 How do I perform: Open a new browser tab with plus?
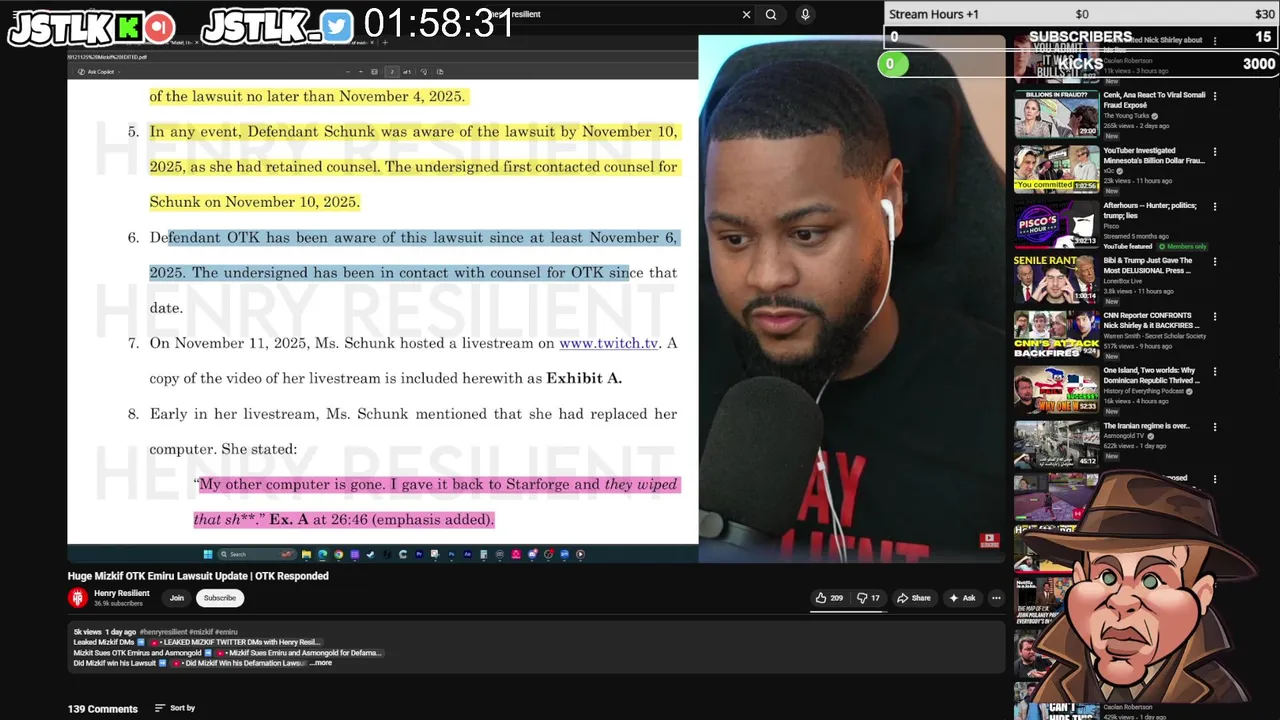coord(385,42)
